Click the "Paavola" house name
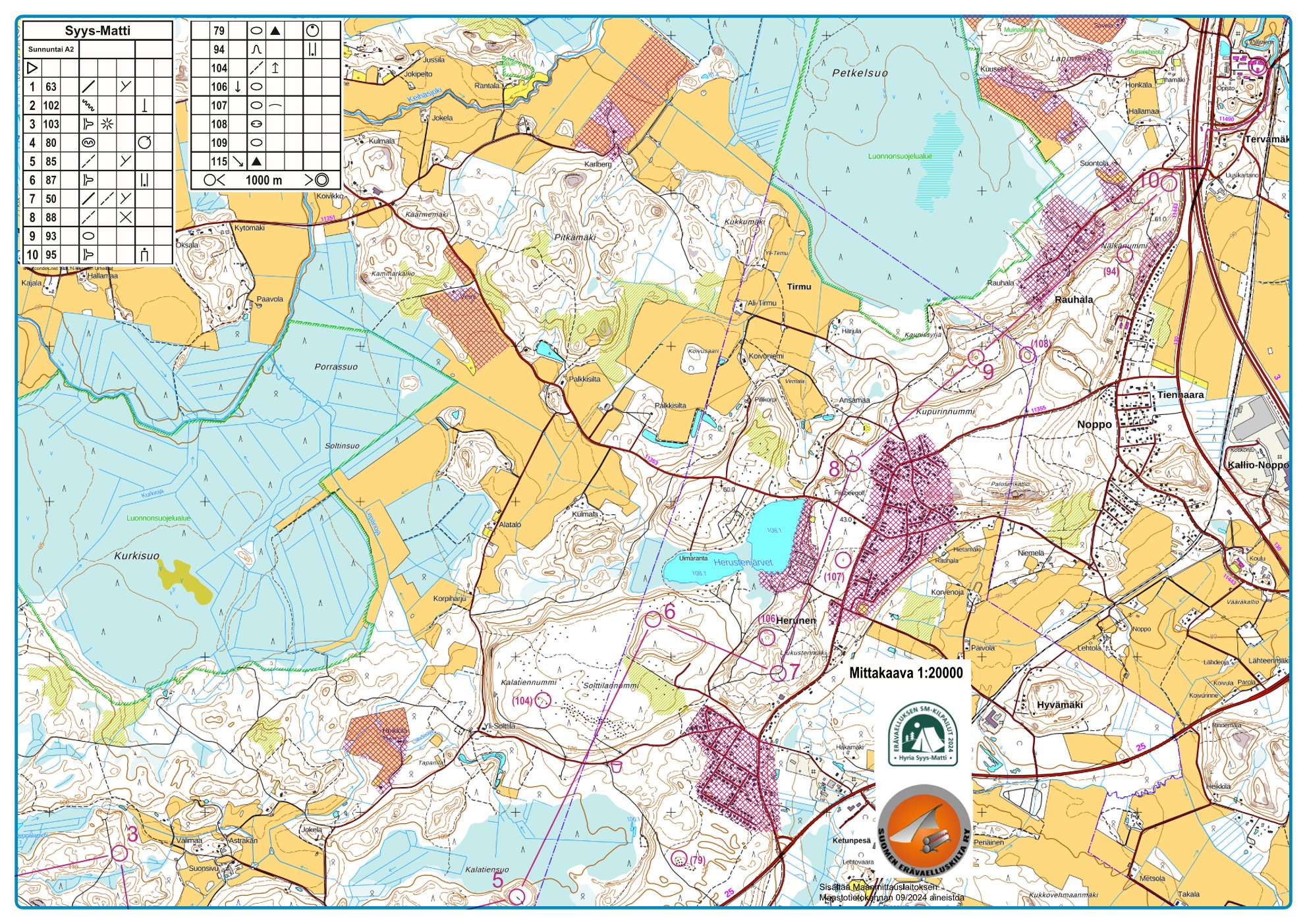The height and width of the screenshot is (924, 1307). tap(269, 299)
